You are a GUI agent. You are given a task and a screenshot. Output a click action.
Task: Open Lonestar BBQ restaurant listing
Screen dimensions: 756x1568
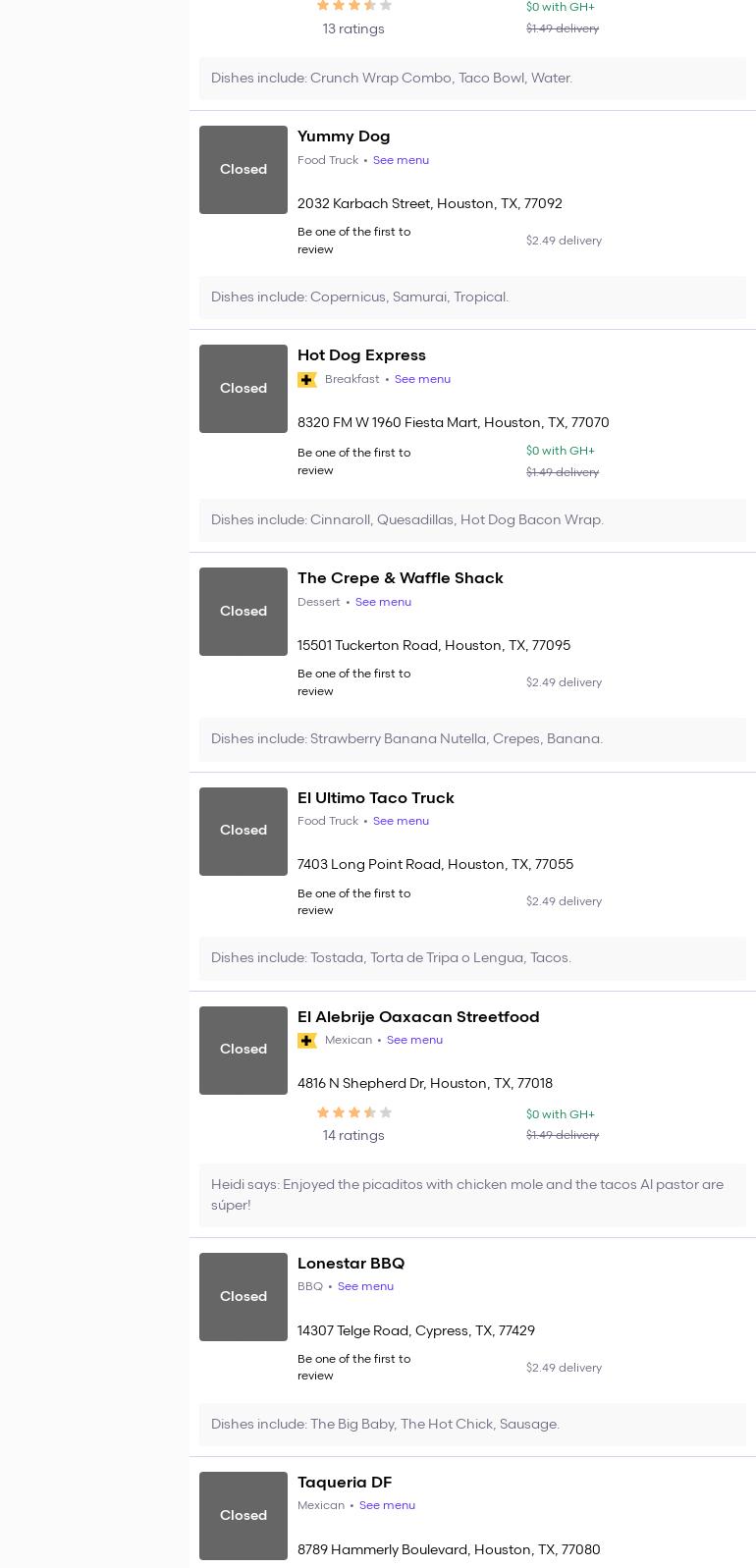351,1264
